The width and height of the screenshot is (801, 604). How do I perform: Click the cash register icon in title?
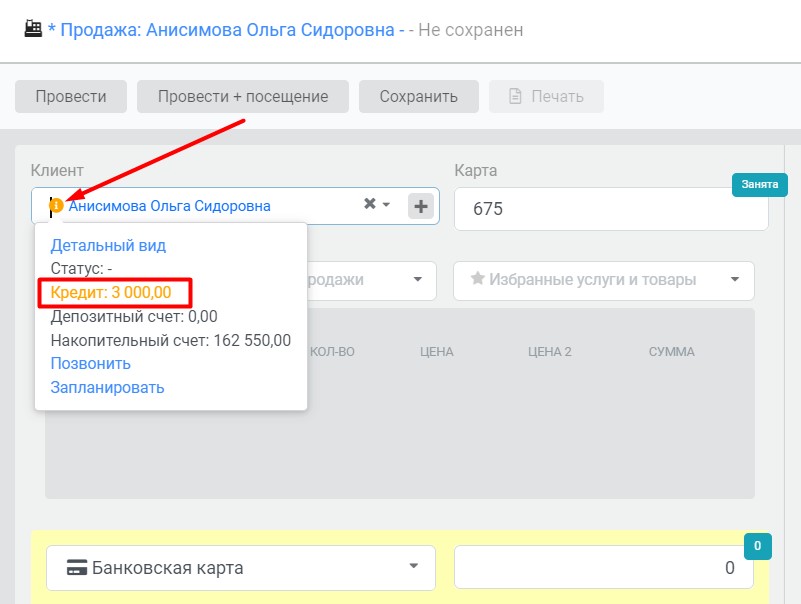(x=33, y=29)
